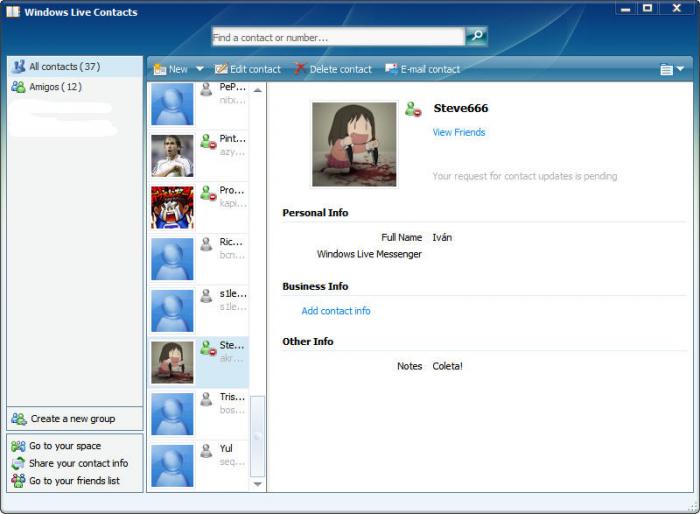This screenshot has height=514, width=700.
Task: Select the Ric... contact avatar
Action: click(172, 259)
